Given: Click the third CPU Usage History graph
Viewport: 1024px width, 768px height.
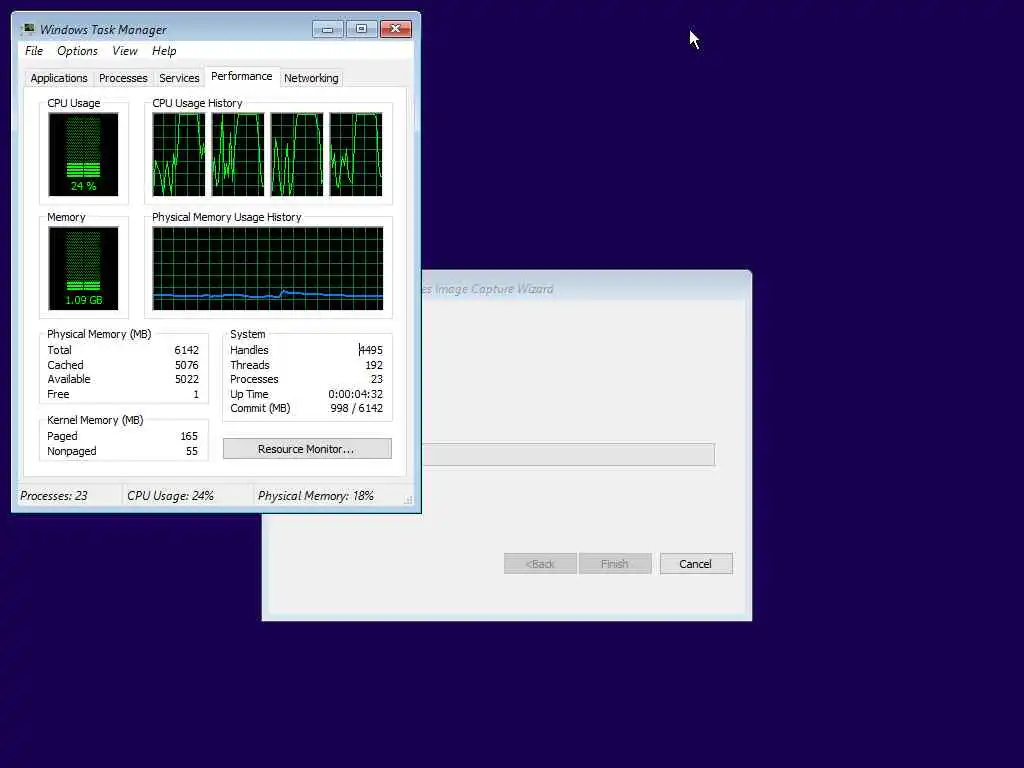Looking at the screenshot, I should pos(297,154).
